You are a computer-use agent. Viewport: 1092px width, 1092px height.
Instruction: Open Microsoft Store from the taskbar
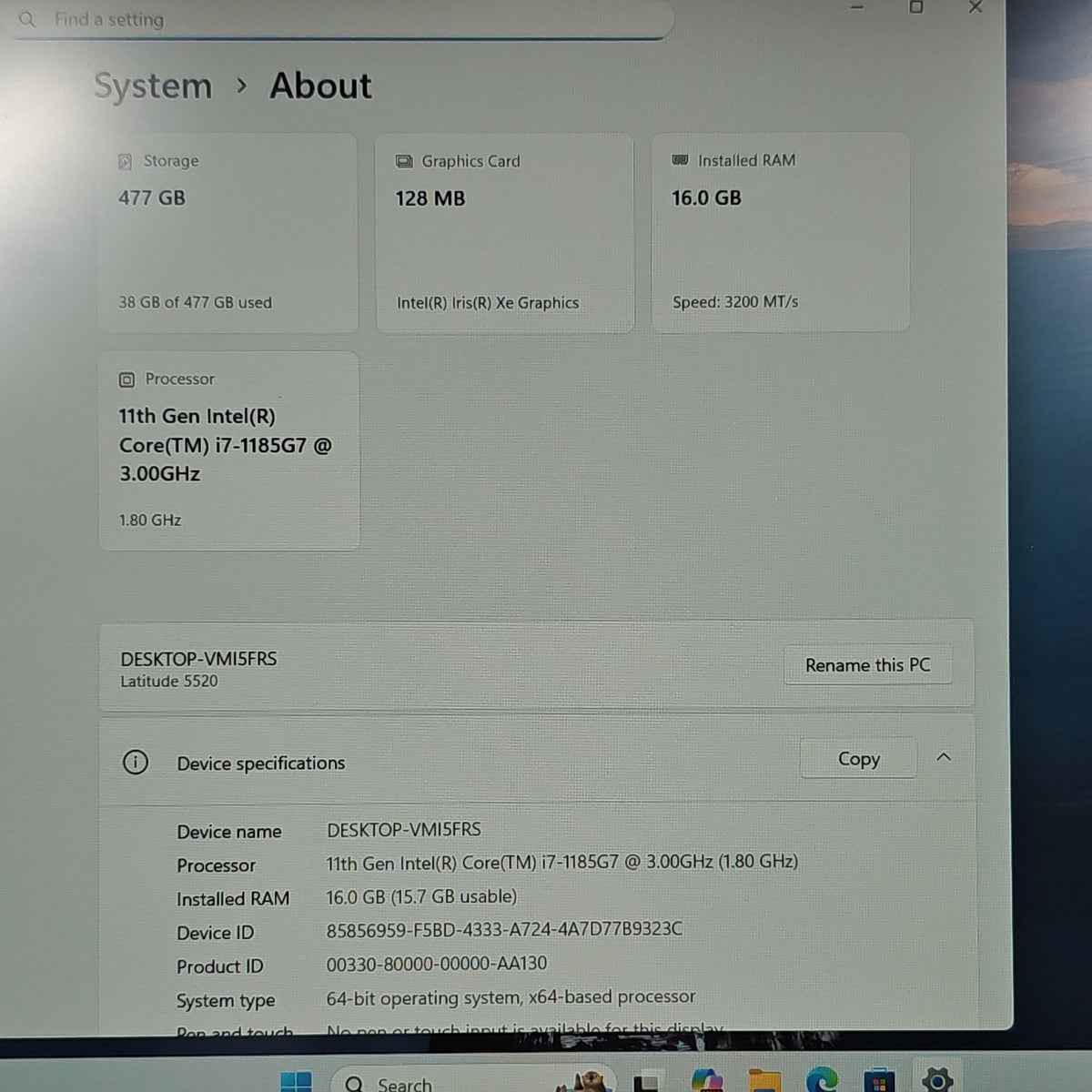point(878,1081)
